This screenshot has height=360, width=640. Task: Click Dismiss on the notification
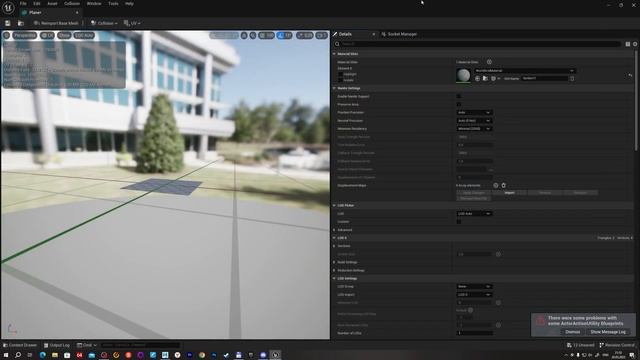(572, 332)
